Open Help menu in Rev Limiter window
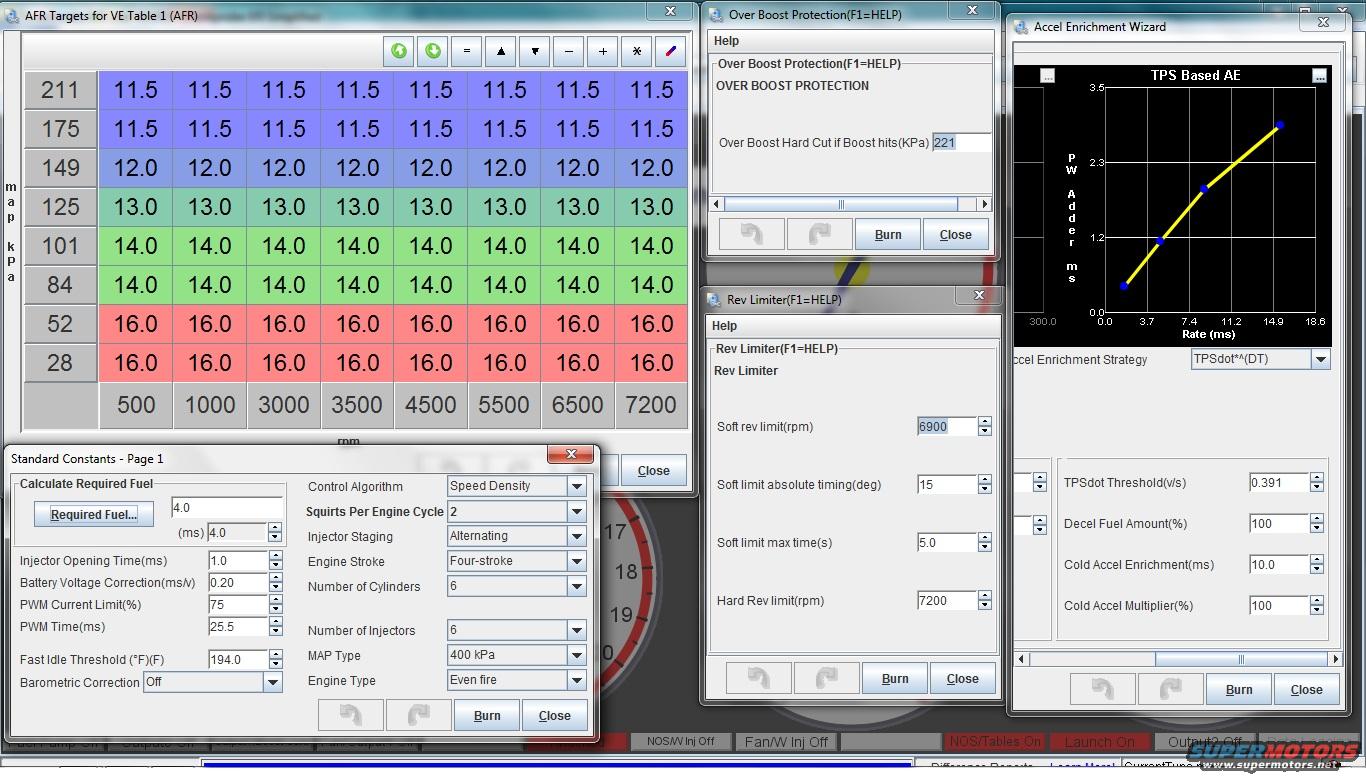The width and height of the screenshot is (1366, 778). (x=724, y=326)
